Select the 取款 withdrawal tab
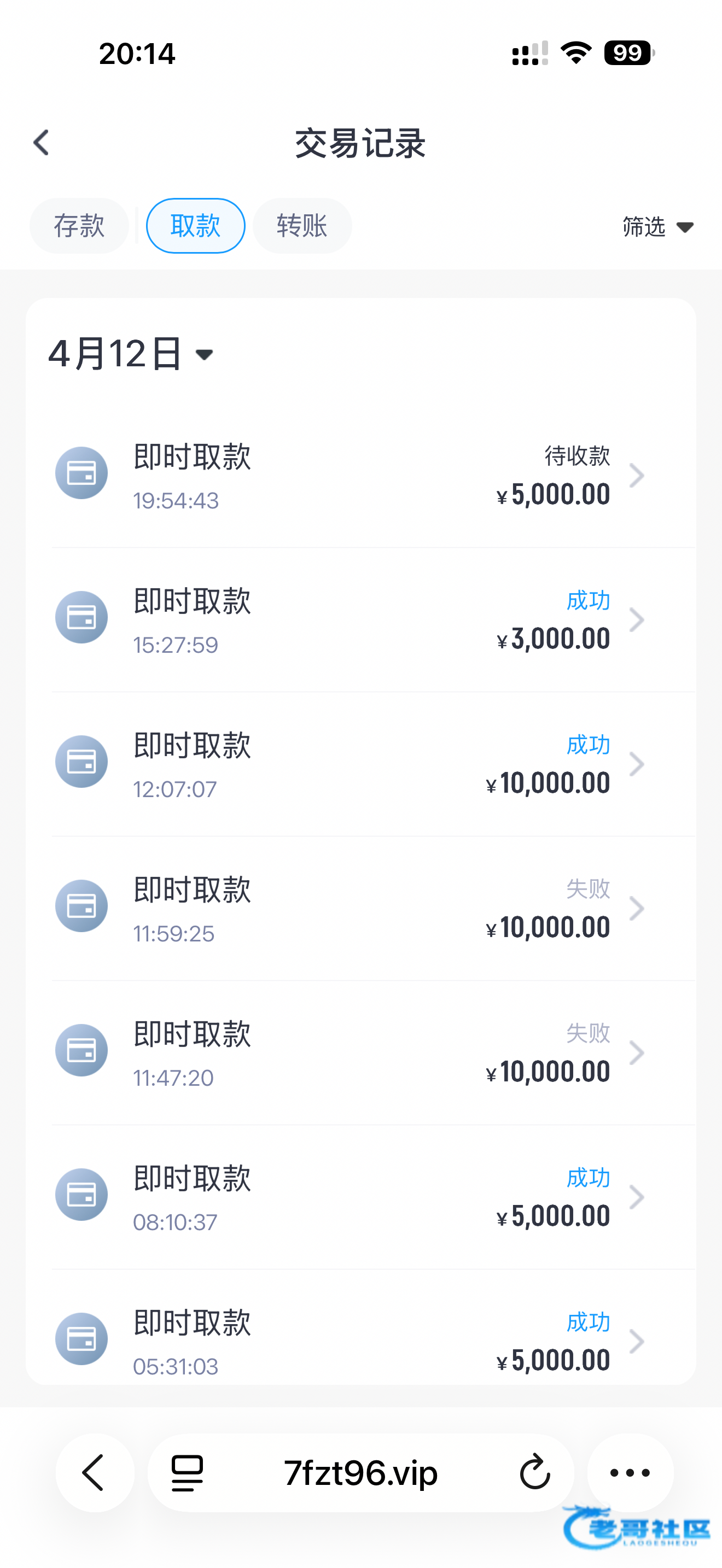Viewport: 722px width, 1568px height. 195,226
